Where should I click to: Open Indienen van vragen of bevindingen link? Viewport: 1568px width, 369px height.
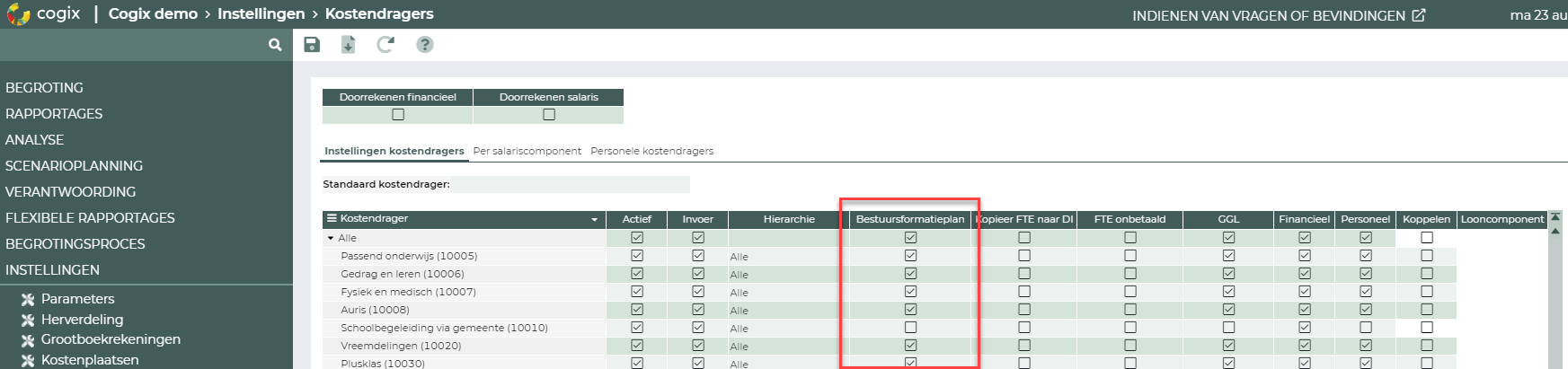[x=1269, y=15]
